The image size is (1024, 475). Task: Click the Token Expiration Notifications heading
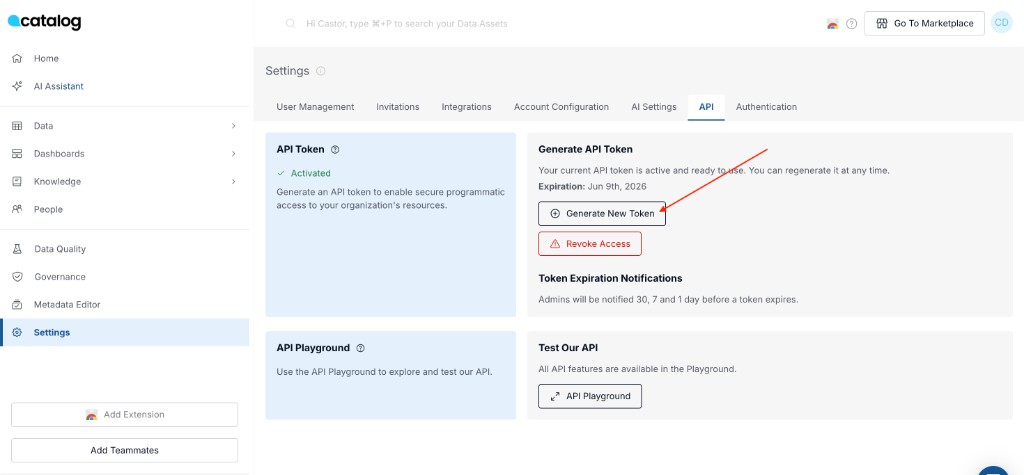(x=610, y=278)
